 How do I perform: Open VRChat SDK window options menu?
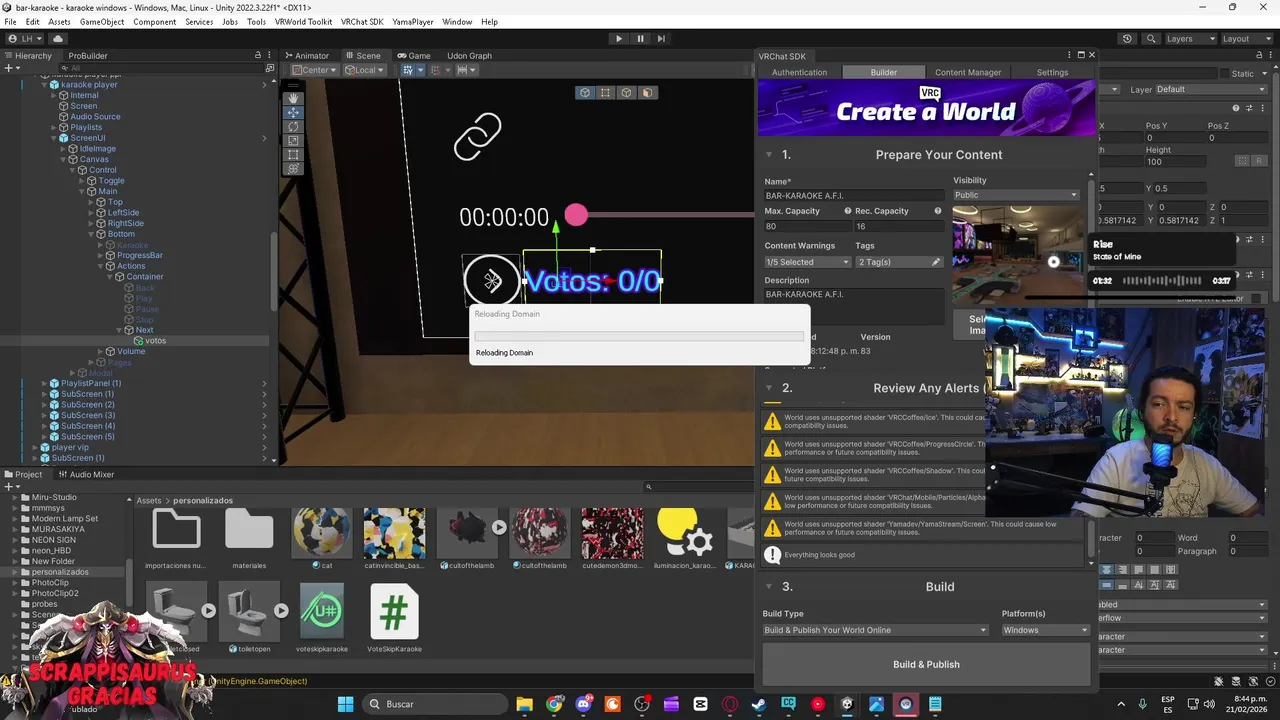pyautogui.click(x=1068, y=55)
